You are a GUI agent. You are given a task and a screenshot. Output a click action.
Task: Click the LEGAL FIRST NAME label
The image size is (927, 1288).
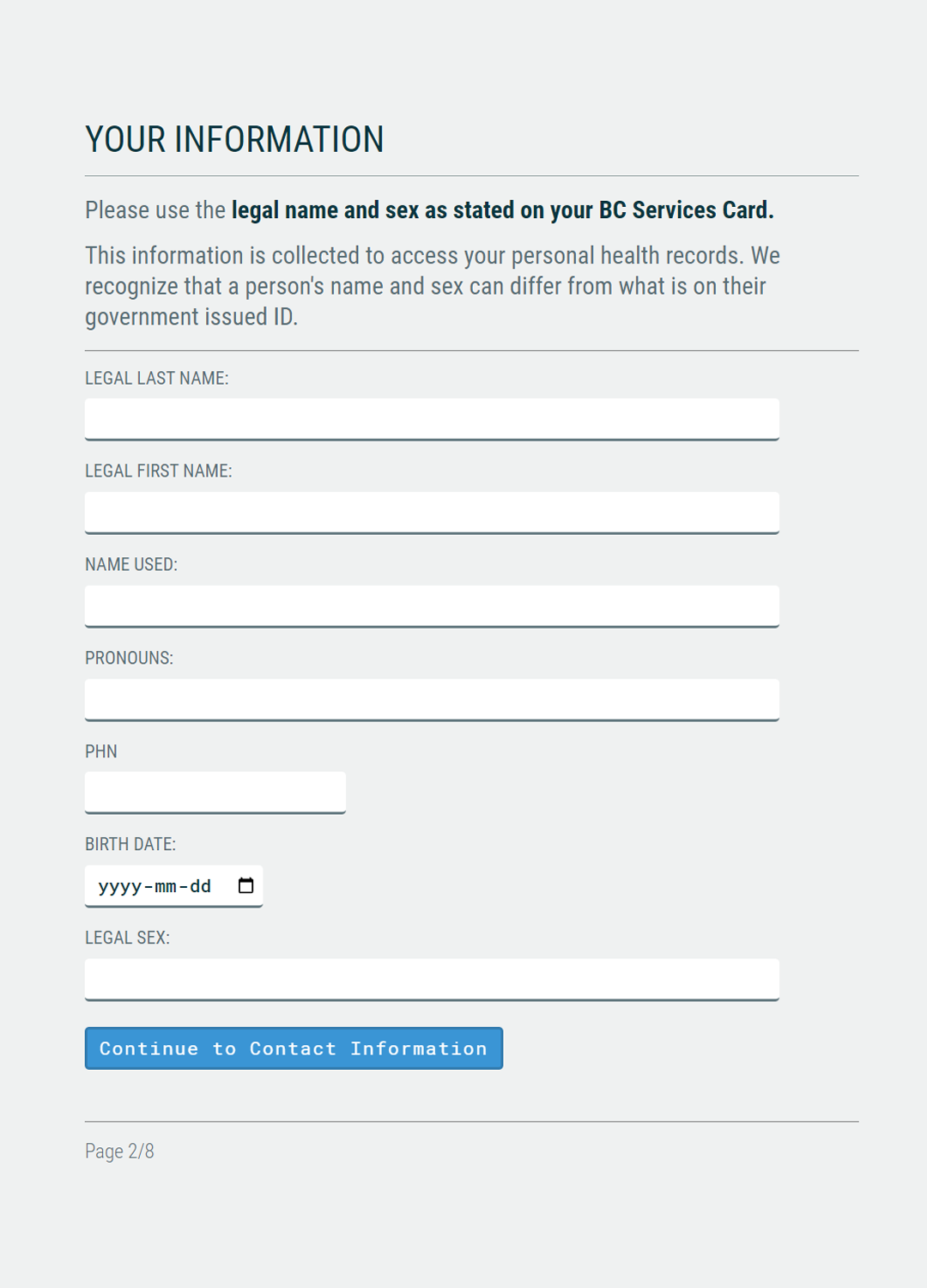158,471
